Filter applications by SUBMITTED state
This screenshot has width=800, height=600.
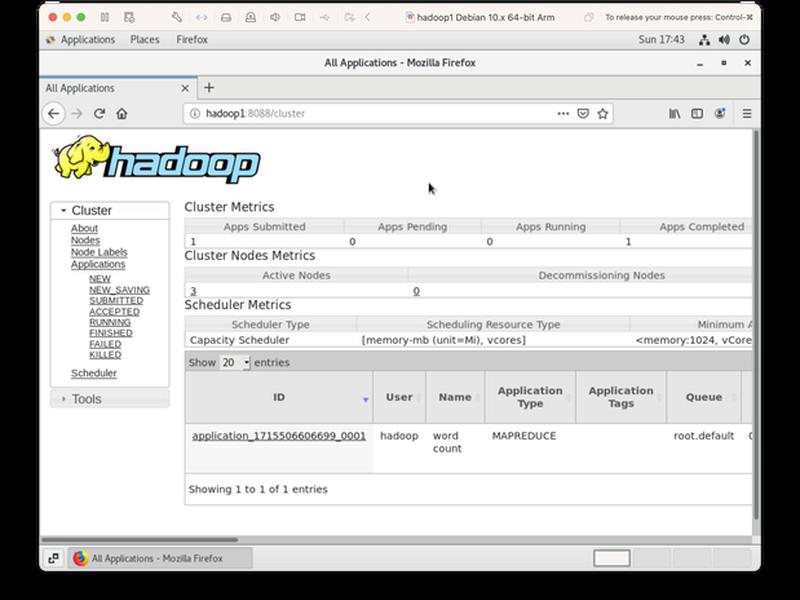click(x=116, y=301)
